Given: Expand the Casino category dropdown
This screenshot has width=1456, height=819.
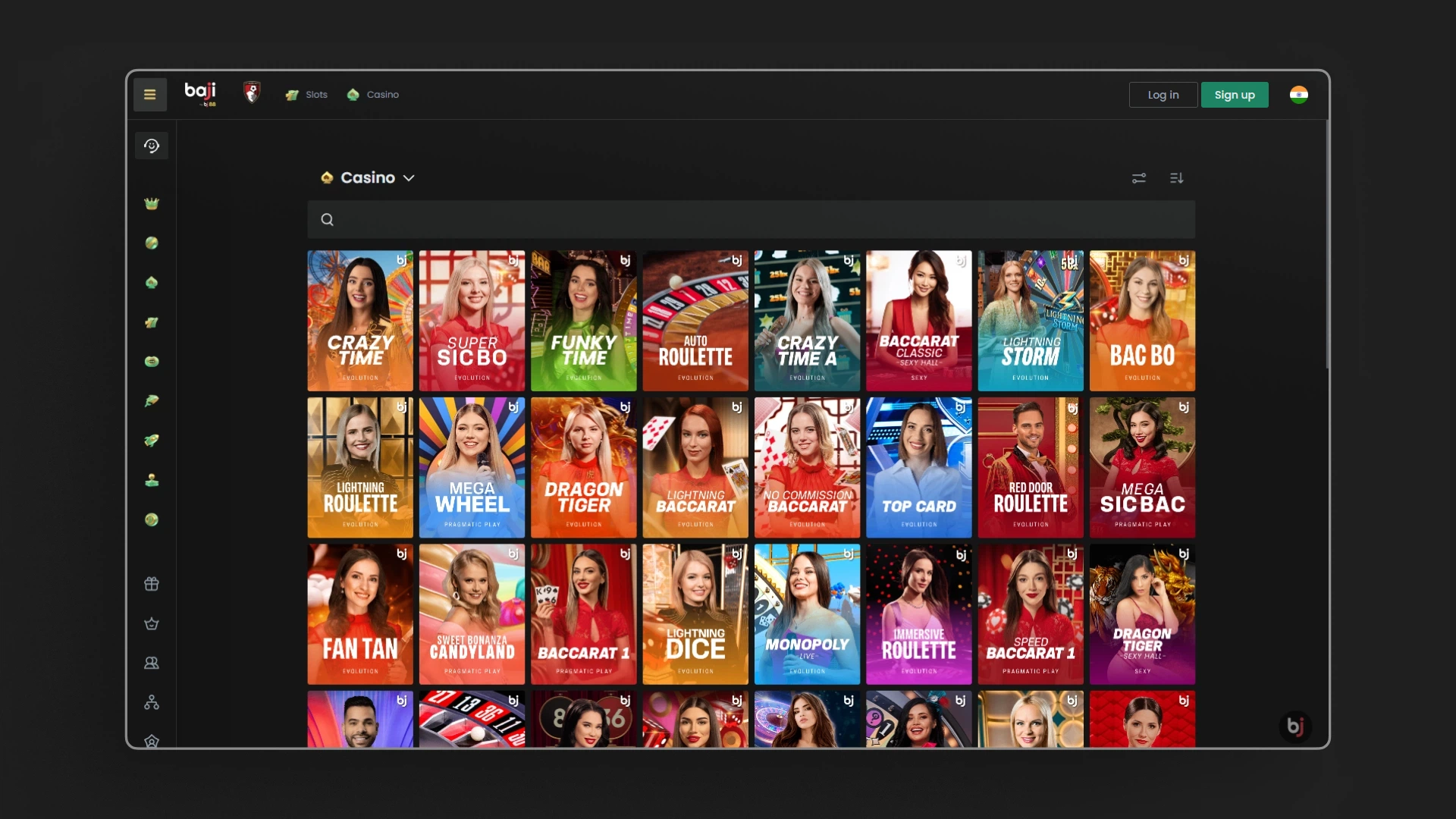Looking at the screenshot, I should click(x=368, y=177).
